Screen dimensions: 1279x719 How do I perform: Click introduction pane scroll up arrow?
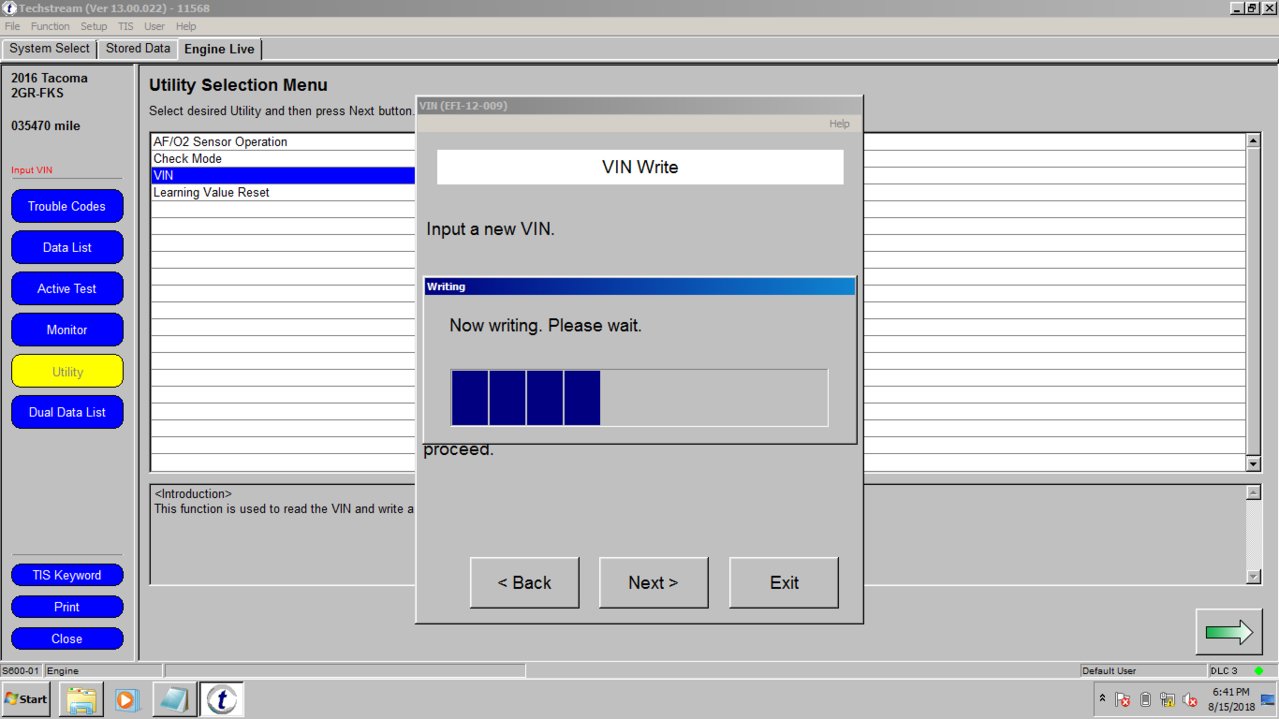pos(1254,493)
